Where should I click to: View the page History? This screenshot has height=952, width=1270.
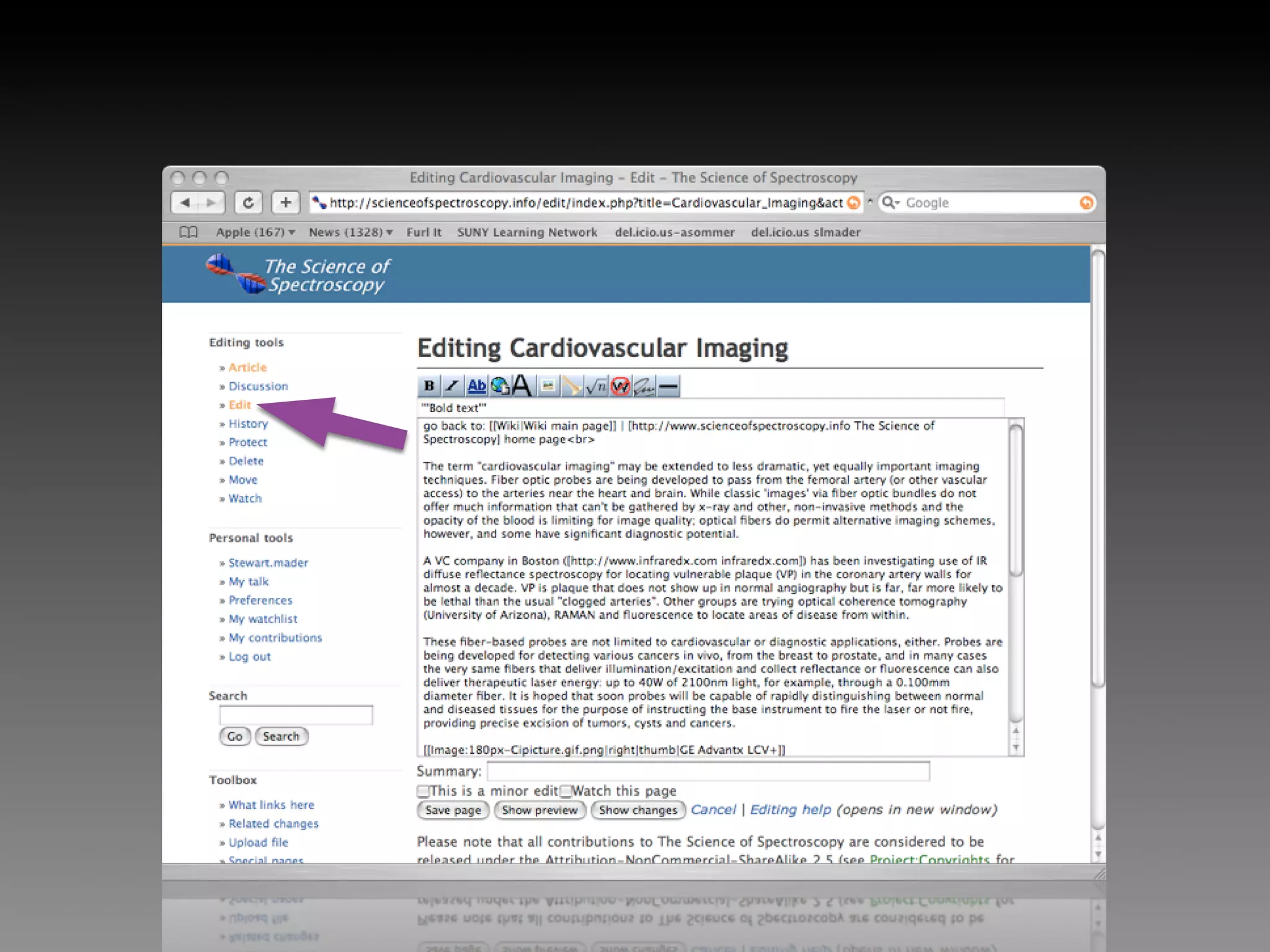[x=248, y=424]
